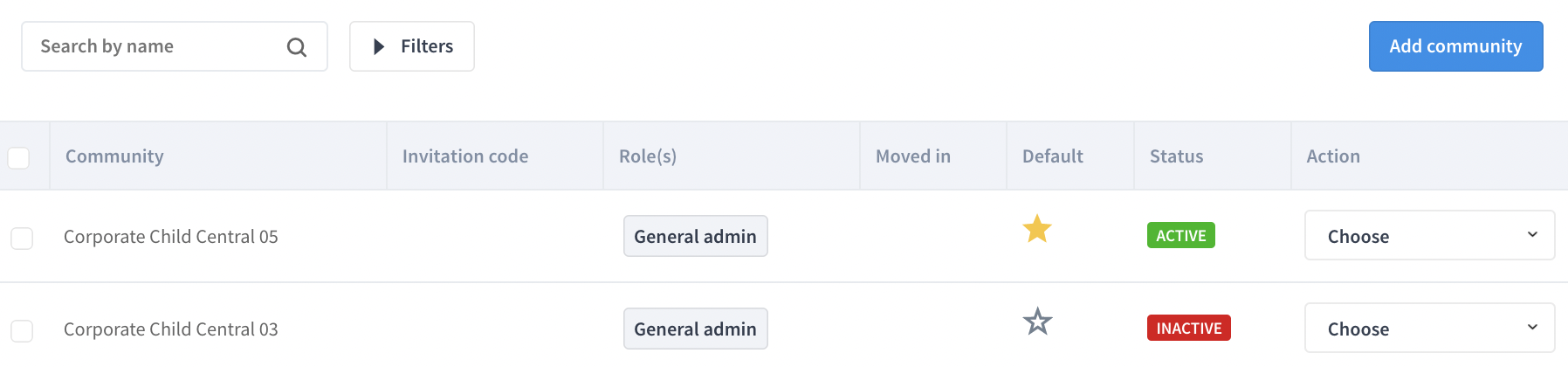Open the Corporate Child Central 05 community name
1568x367 pixels.
(171, 237)
